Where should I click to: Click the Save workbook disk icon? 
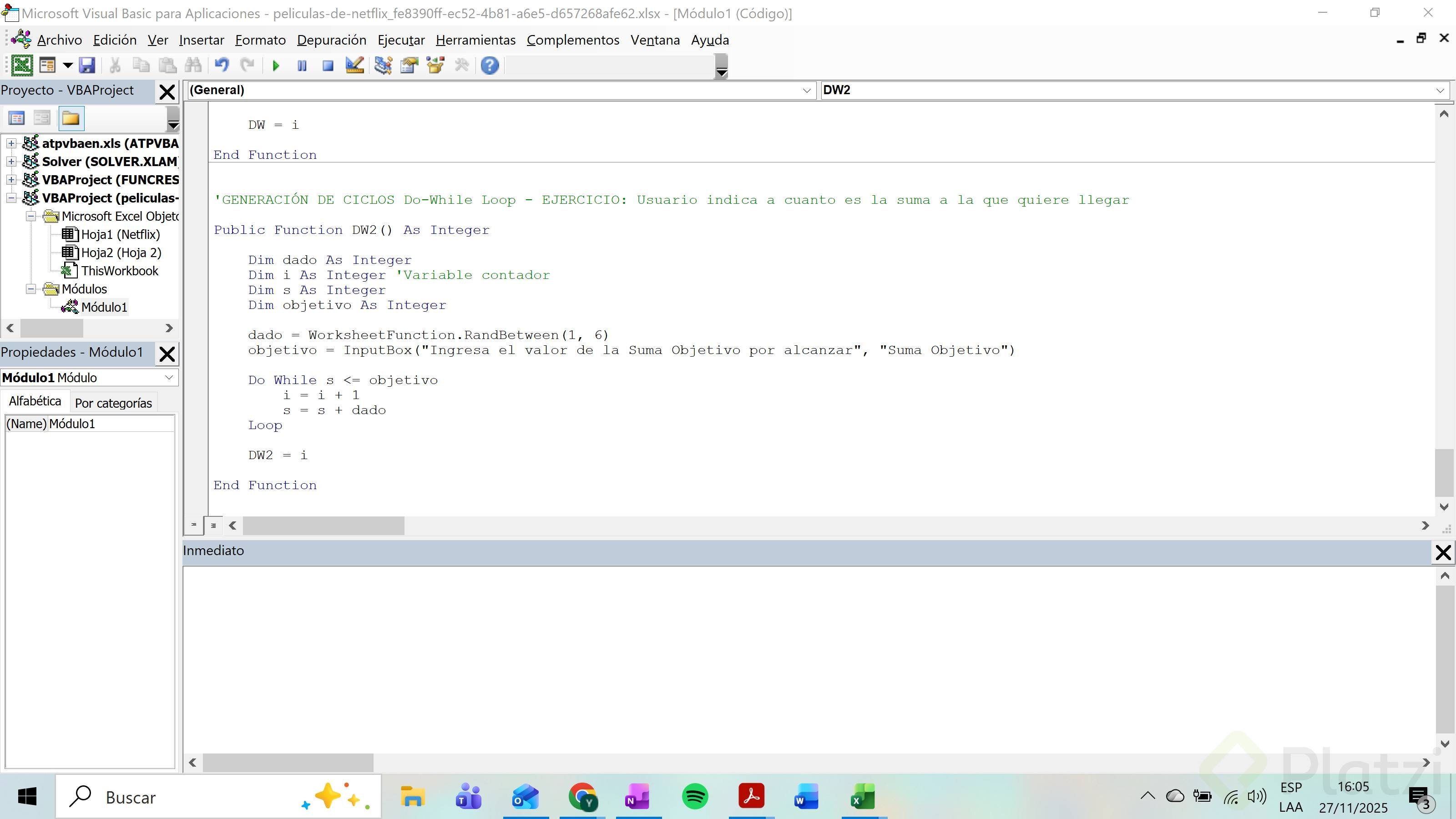click(87, 66)
